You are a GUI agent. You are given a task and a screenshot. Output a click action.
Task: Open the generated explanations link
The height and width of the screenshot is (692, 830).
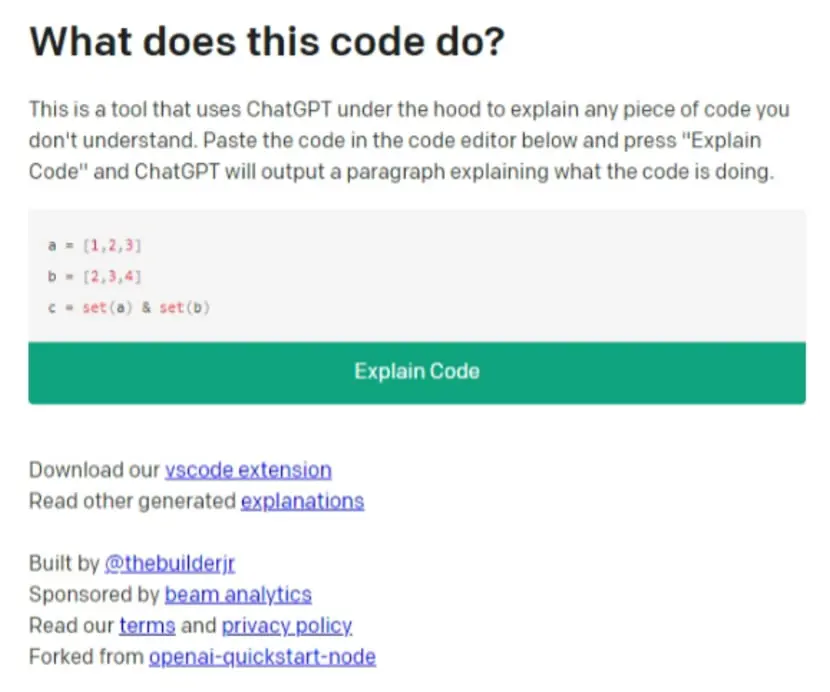(x=302, y=501)
